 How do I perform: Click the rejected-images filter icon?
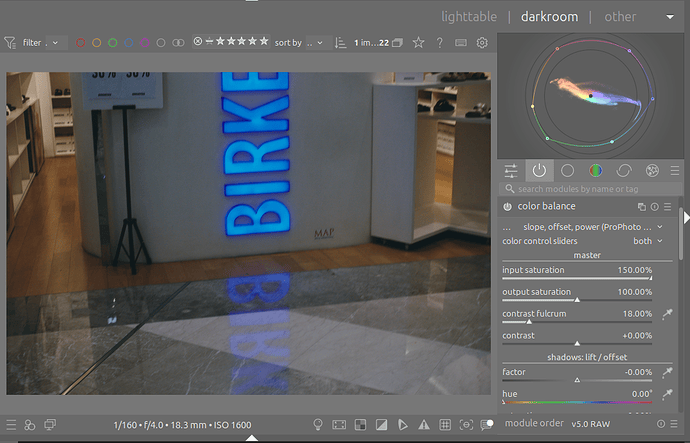pos(198,41)
